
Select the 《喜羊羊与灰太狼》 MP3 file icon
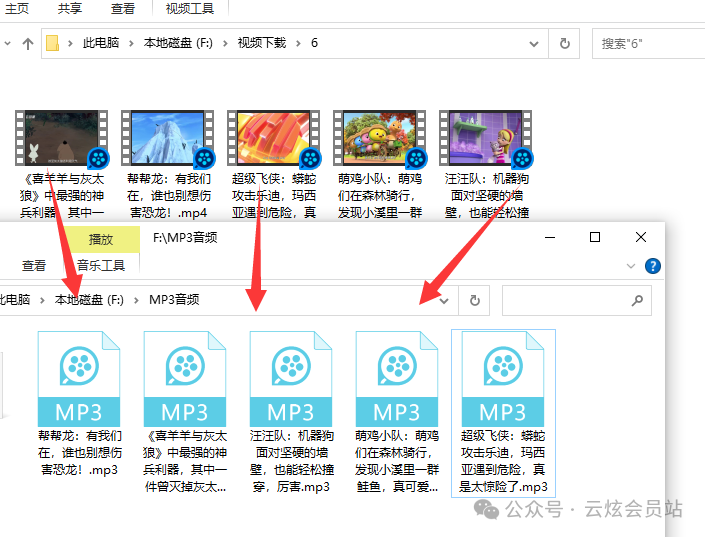pos(185,379)
